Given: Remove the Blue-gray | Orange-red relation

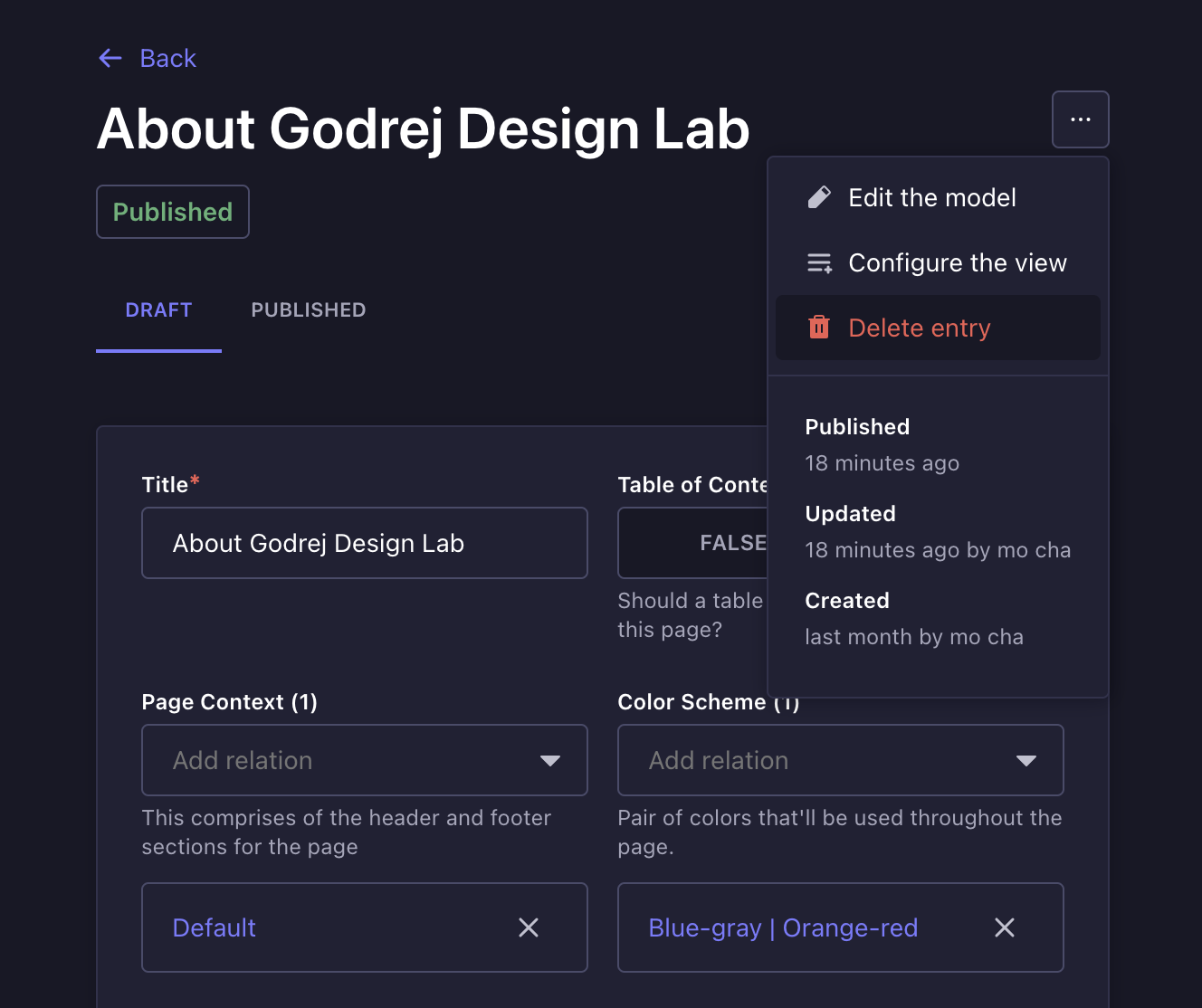Looking at the screenshot, I should point(1004,927).
